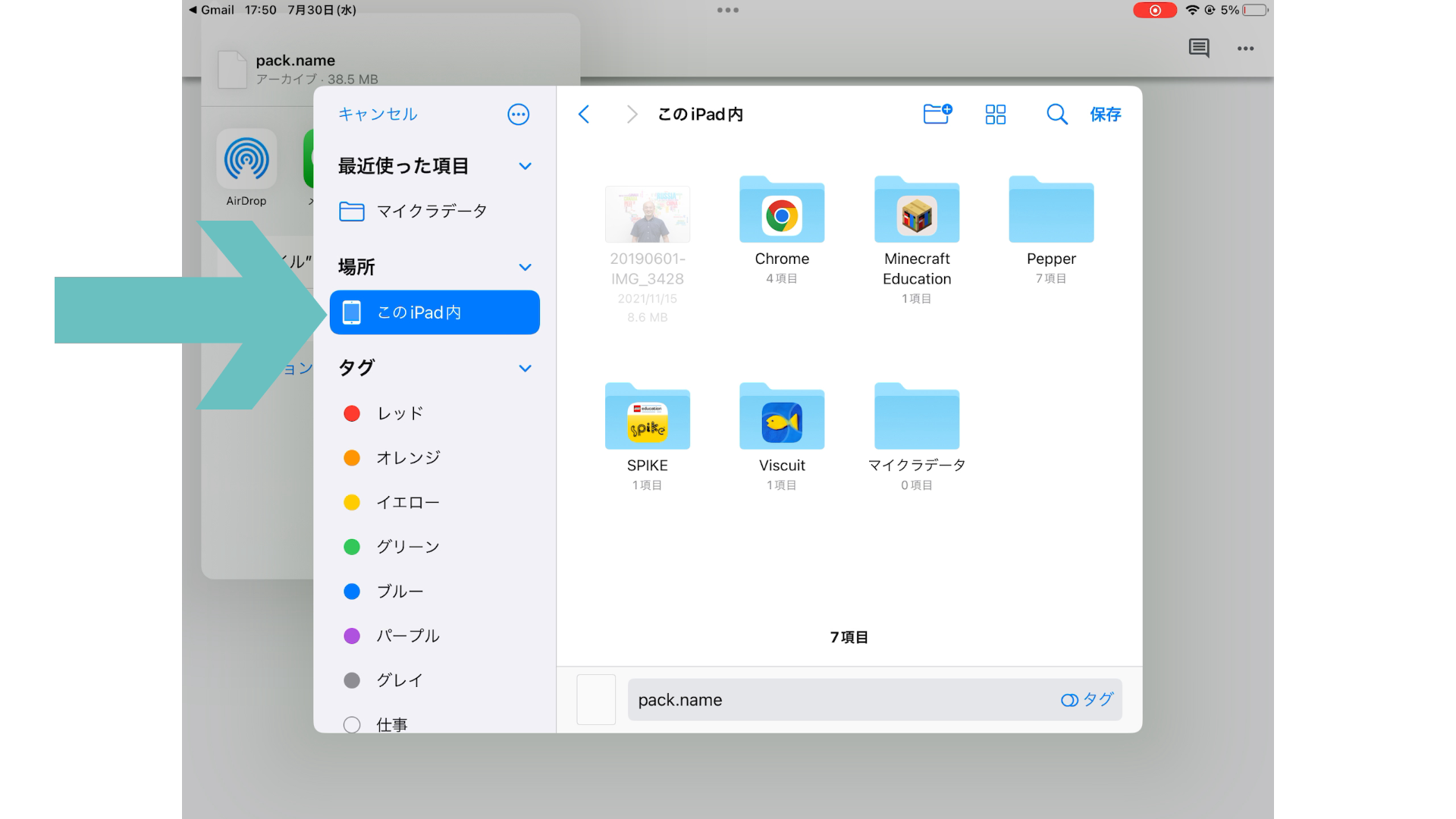
Task: Open sidebar more options ellipsis
Action: point(518,115)
